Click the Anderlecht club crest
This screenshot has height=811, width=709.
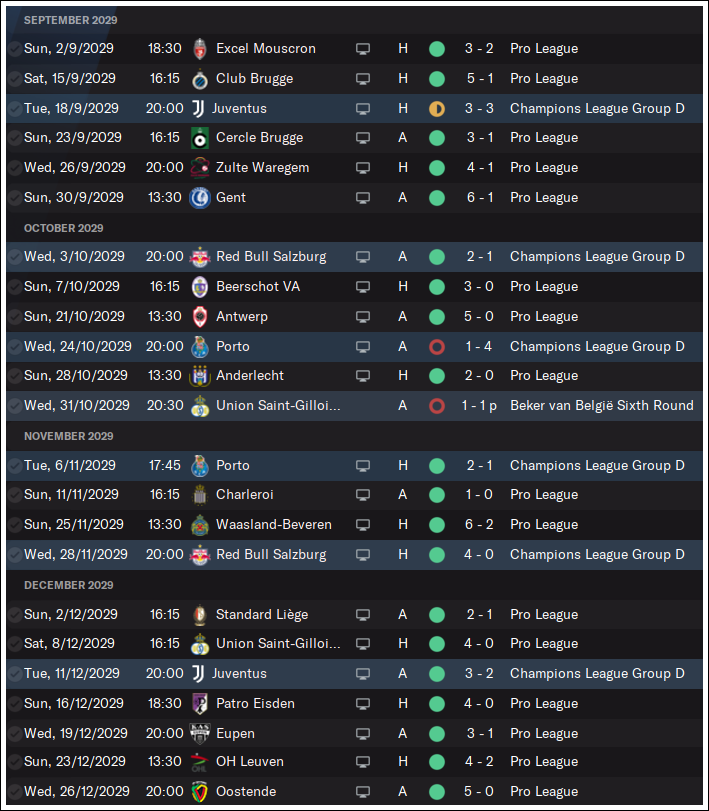click(x=200, y=376)
